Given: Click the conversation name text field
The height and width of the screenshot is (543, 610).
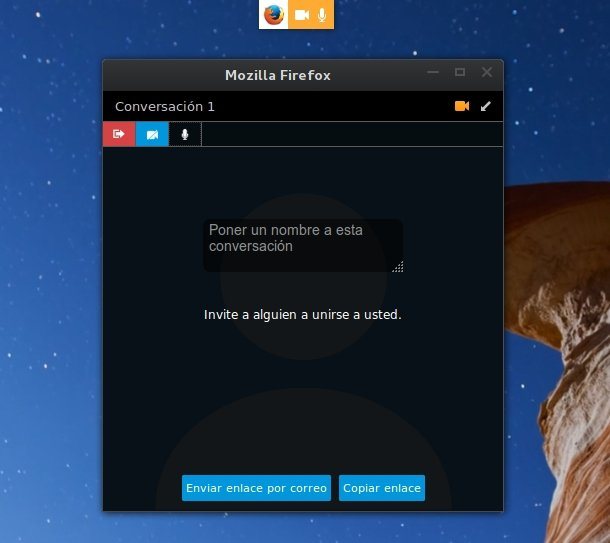Looking at the screenshot, I should tap(303, 245).
